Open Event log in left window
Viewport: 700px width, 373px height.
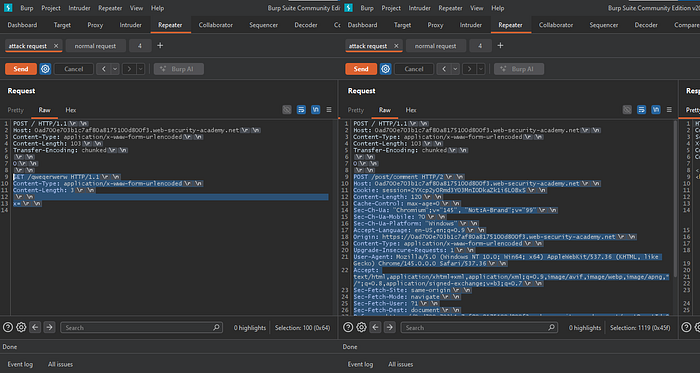tap(20, 364)
